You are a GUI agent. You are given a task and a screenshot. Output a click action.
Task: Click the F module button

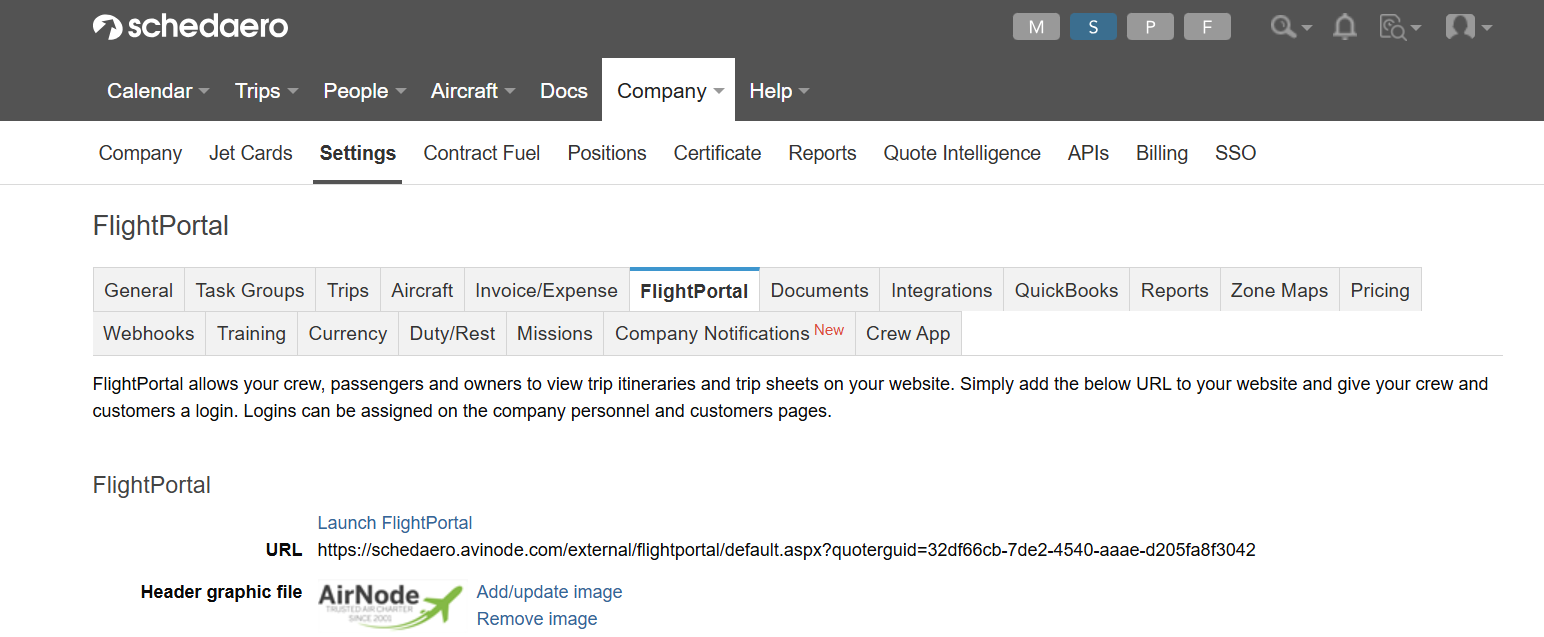pos(1207,27)
